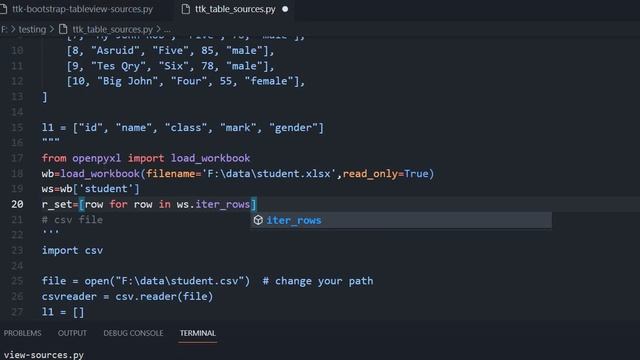
Task: Click the 'F:\data\student.xlsx' string
Action: pyautogui.click(x=269, y=173)
